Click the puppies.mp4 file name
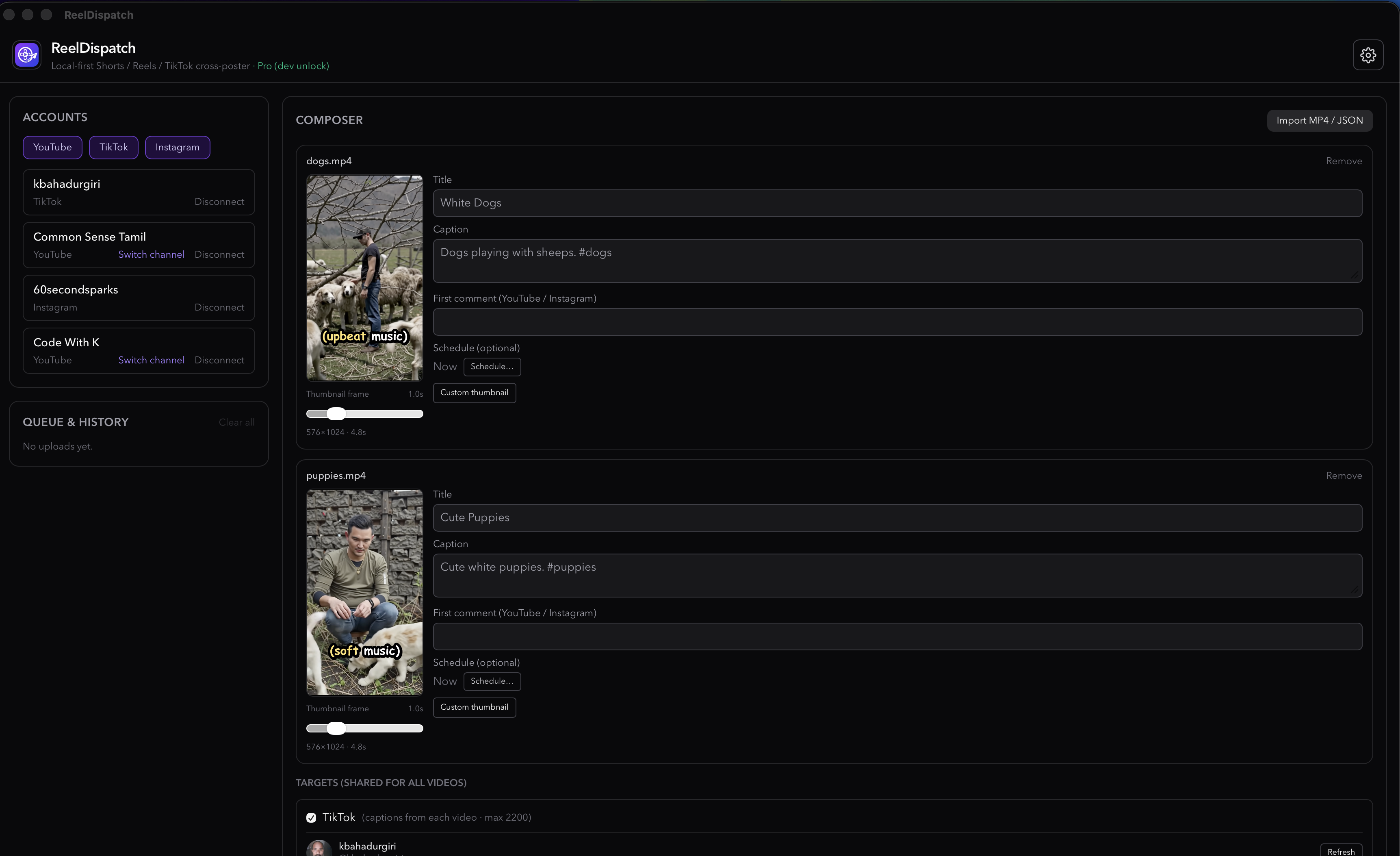The width and height of the screenshot is (1400, 856). click(336, 476)
